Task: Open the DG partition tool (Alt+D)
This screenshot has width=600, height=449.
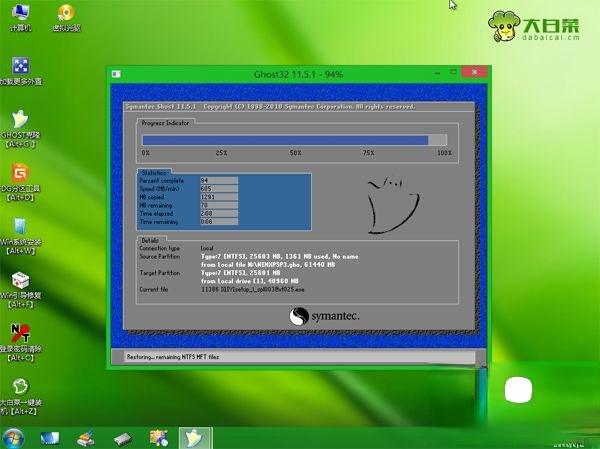Action: 20,172
